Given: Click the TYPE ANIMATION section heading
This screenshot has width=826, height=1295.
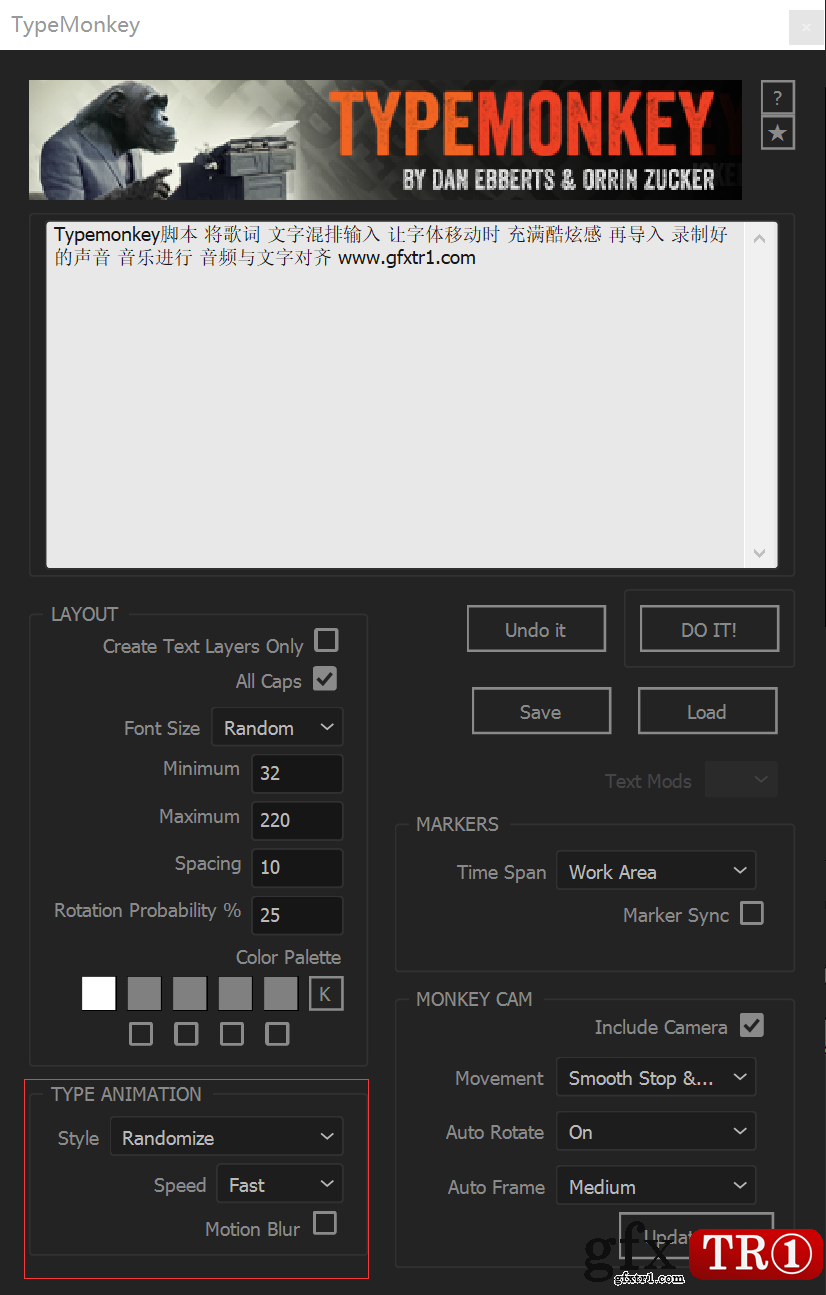Looking at the screenshot, I should click(x=126, y=1094).
